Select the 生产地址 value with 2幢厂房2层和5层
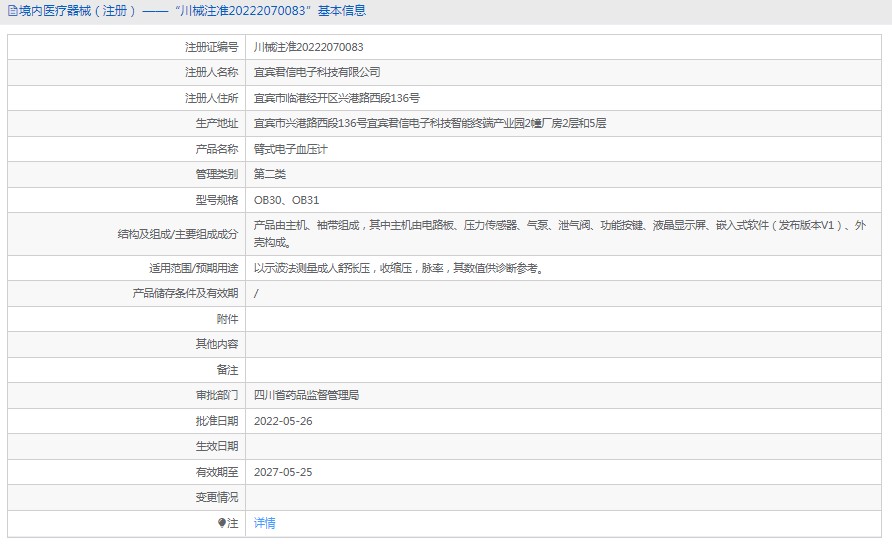This screenshot has height=544, width=892. [430, 123]
